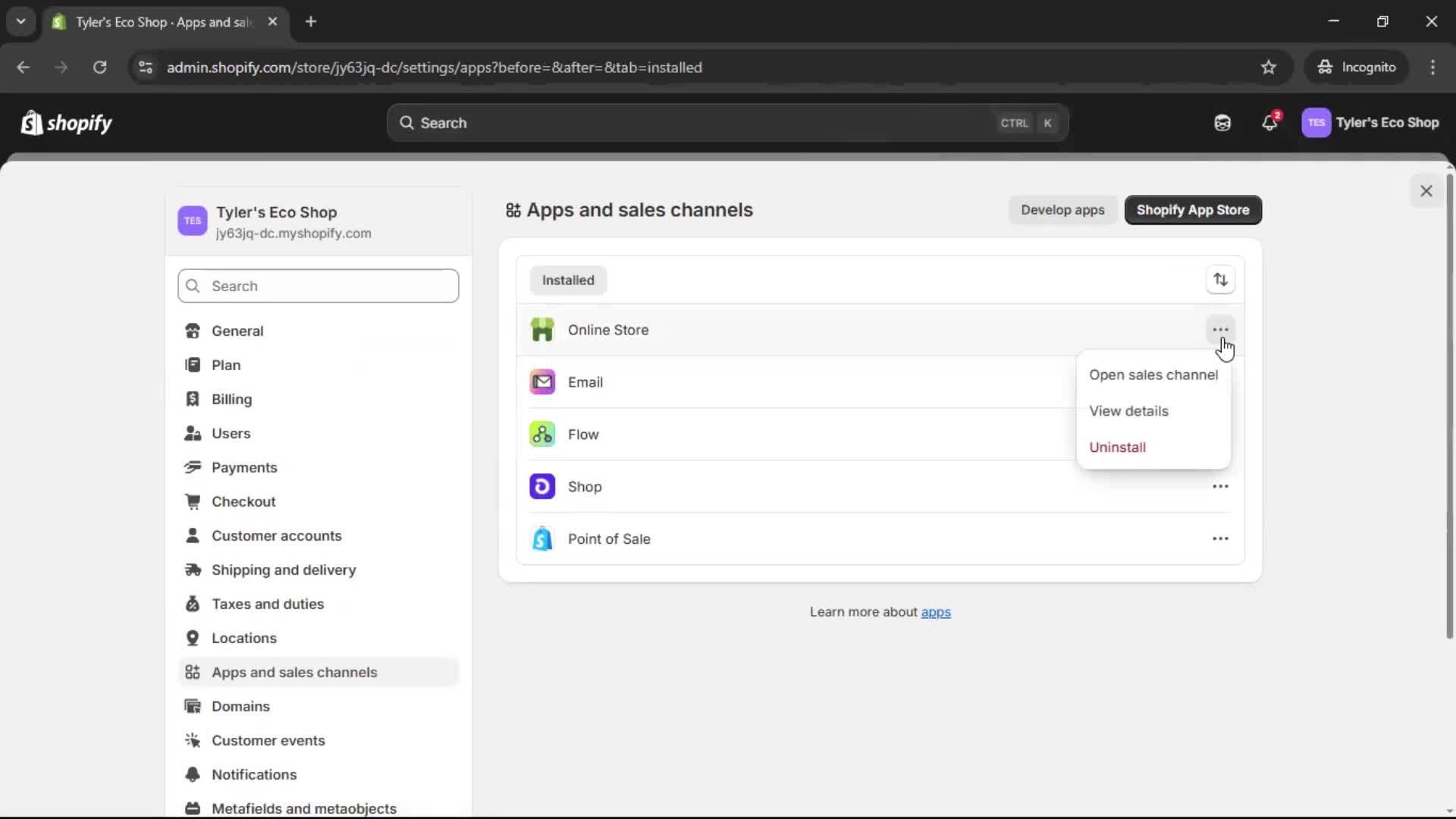This screenshot has width=1456, height=819.
Task: Click the apps learn-more link
Action: coord(936,612)
